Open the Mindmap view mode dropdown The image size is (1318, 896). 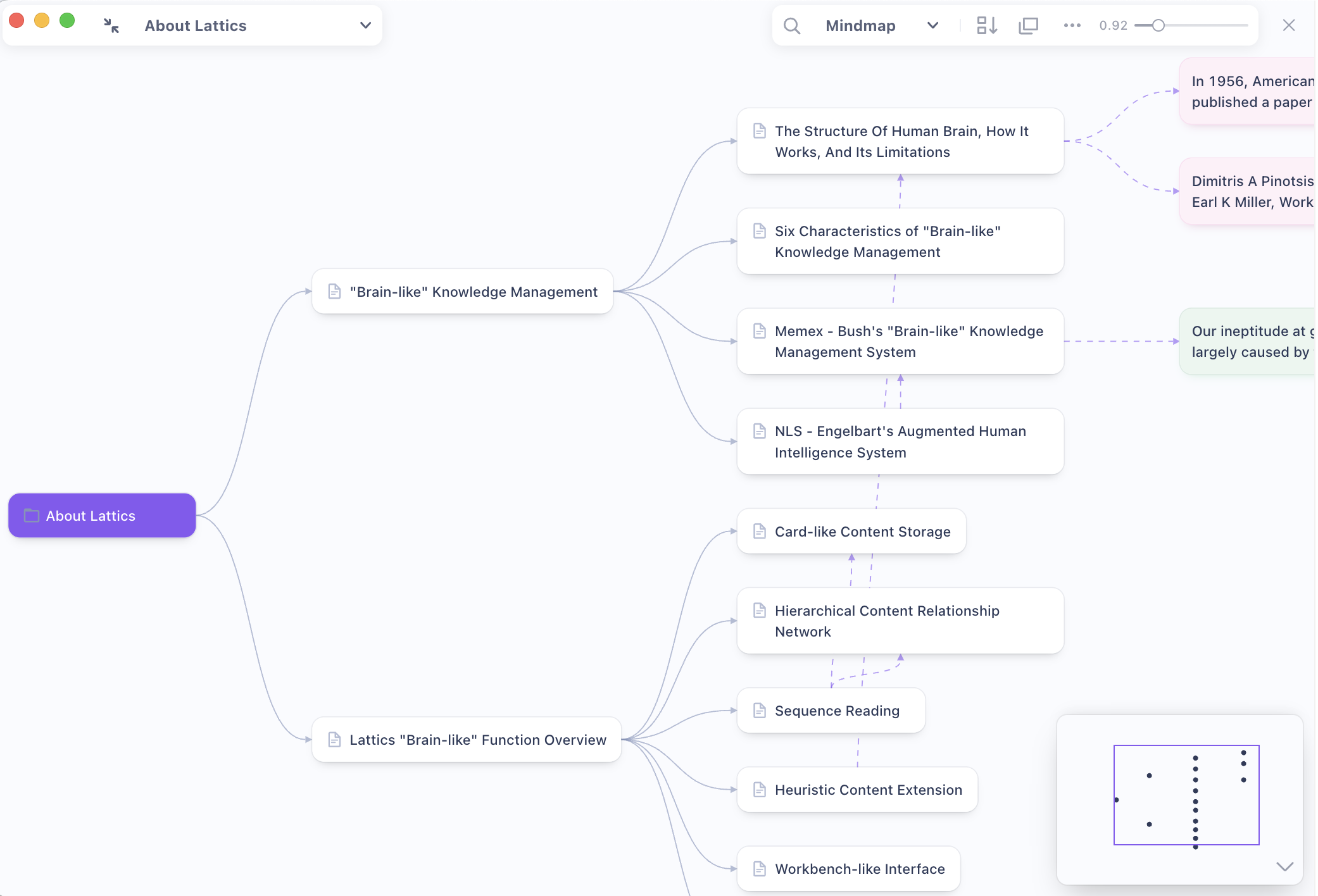[x=881, y=25]
